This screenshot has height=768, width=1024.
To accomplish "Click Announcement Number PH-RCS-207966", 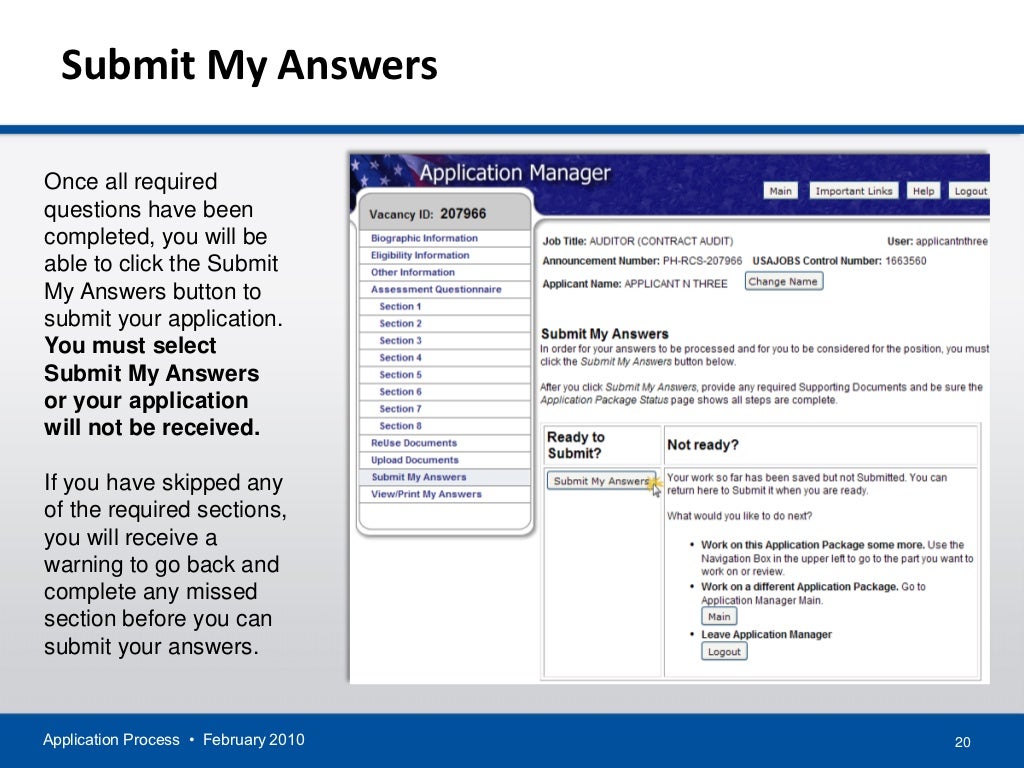I will pos(642,261).
